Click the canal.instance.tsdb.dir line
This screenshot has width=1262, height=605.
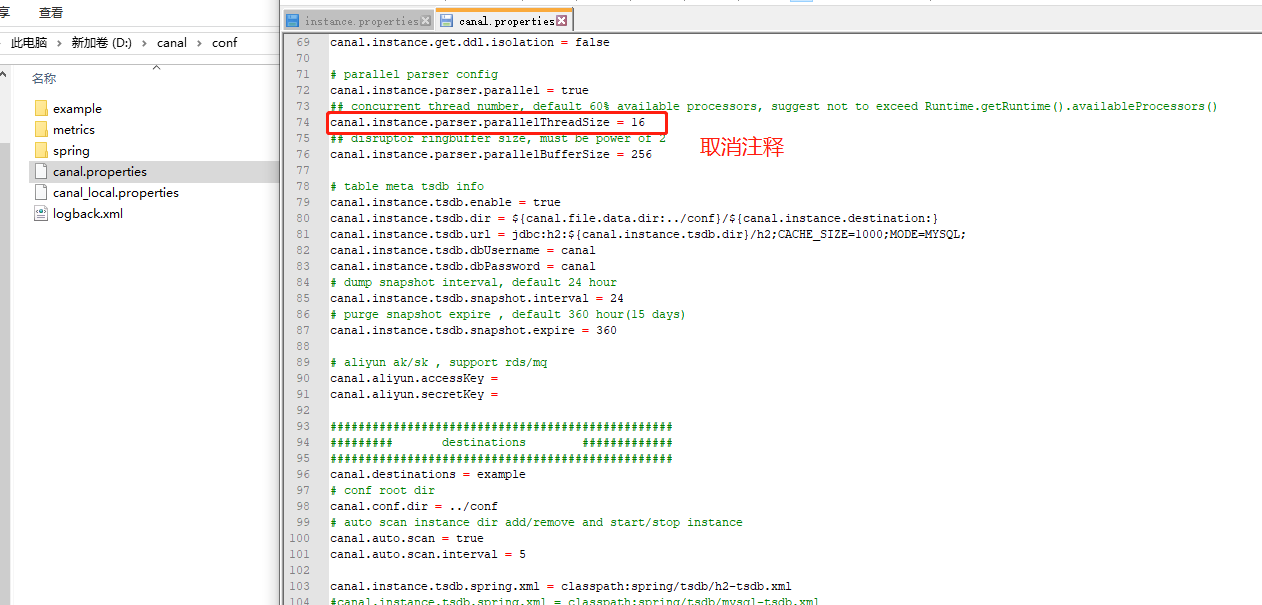click(x=634, y=218)
